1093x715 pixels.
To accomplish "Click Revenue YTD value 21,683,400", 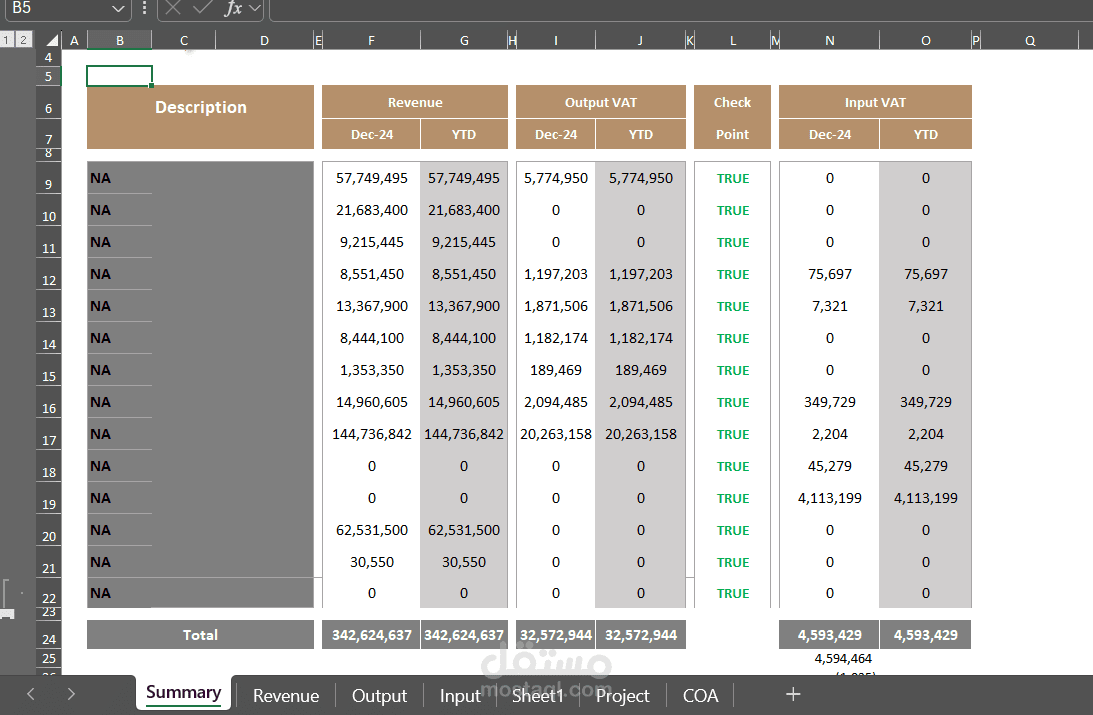I will (x=464, y=210).
